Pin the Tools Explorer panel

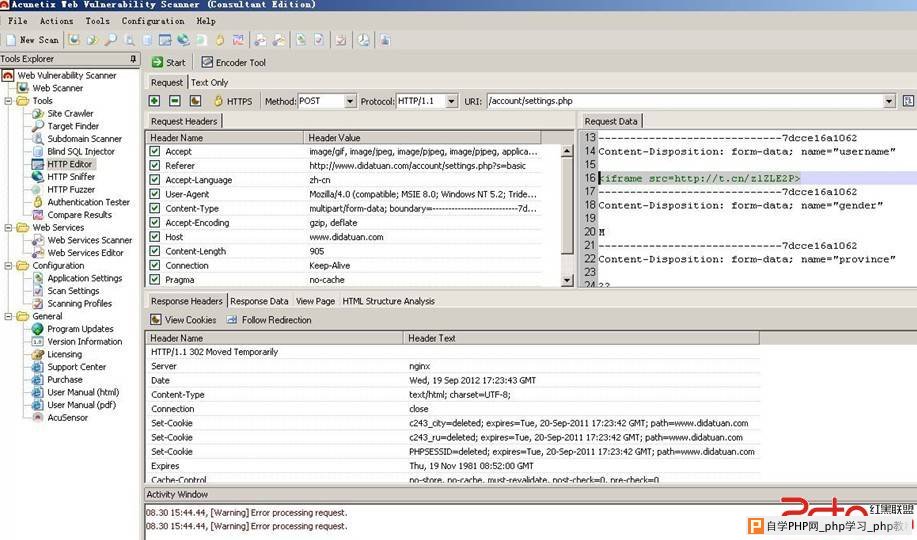pos(133,59)
